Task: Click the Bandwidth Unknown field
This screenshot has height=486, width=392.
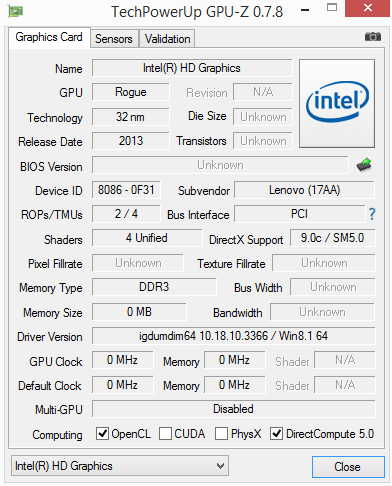Action: click(x=323, y=312)
